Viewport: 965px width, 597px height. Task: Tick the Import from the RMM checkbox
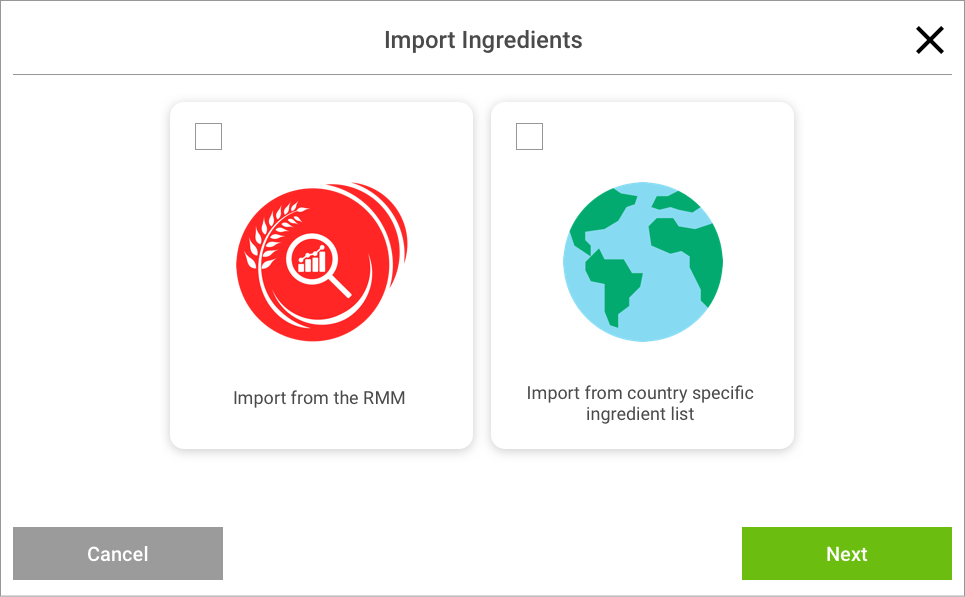point(208,137)
